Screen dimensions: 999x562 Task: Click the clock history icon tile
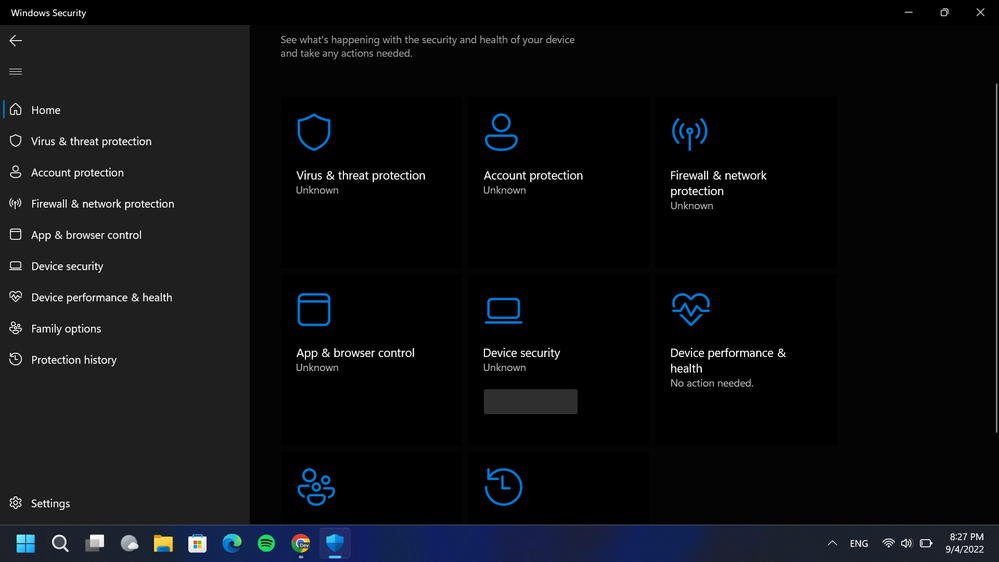[503, 486]
